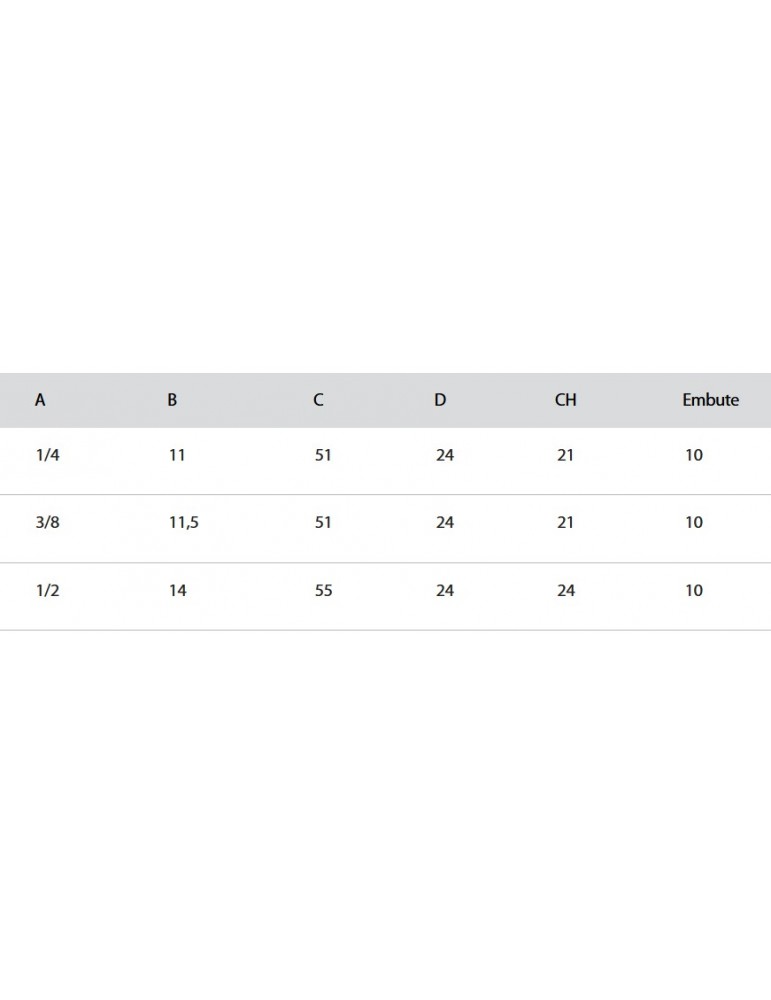Screen dimensions: 771x1000
Task: Select the 11,5 value in column B
Action: pyautogui.click(x=183, y=522)
